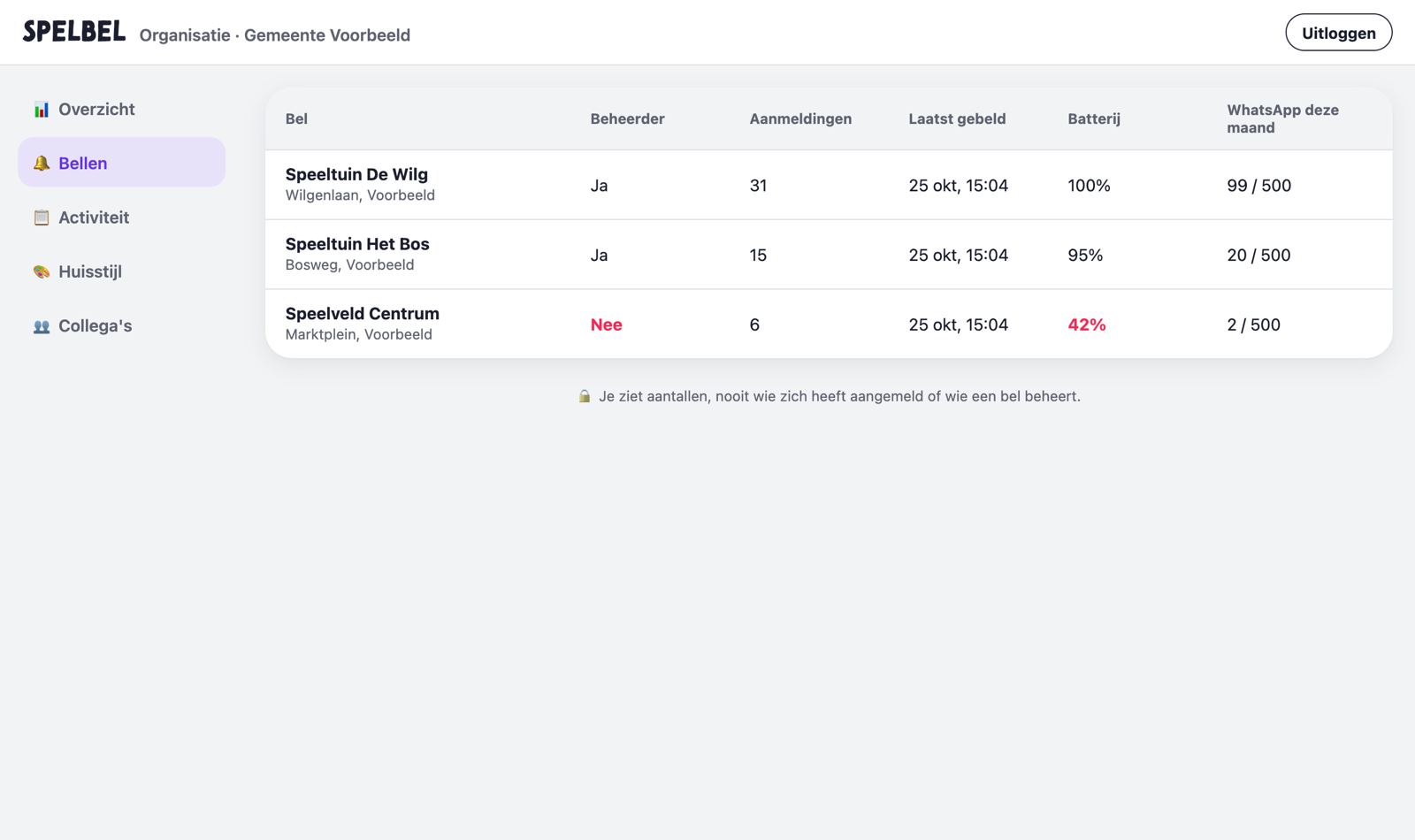
Task: Open the Overzicht menu item
Action: click(122, 109)
